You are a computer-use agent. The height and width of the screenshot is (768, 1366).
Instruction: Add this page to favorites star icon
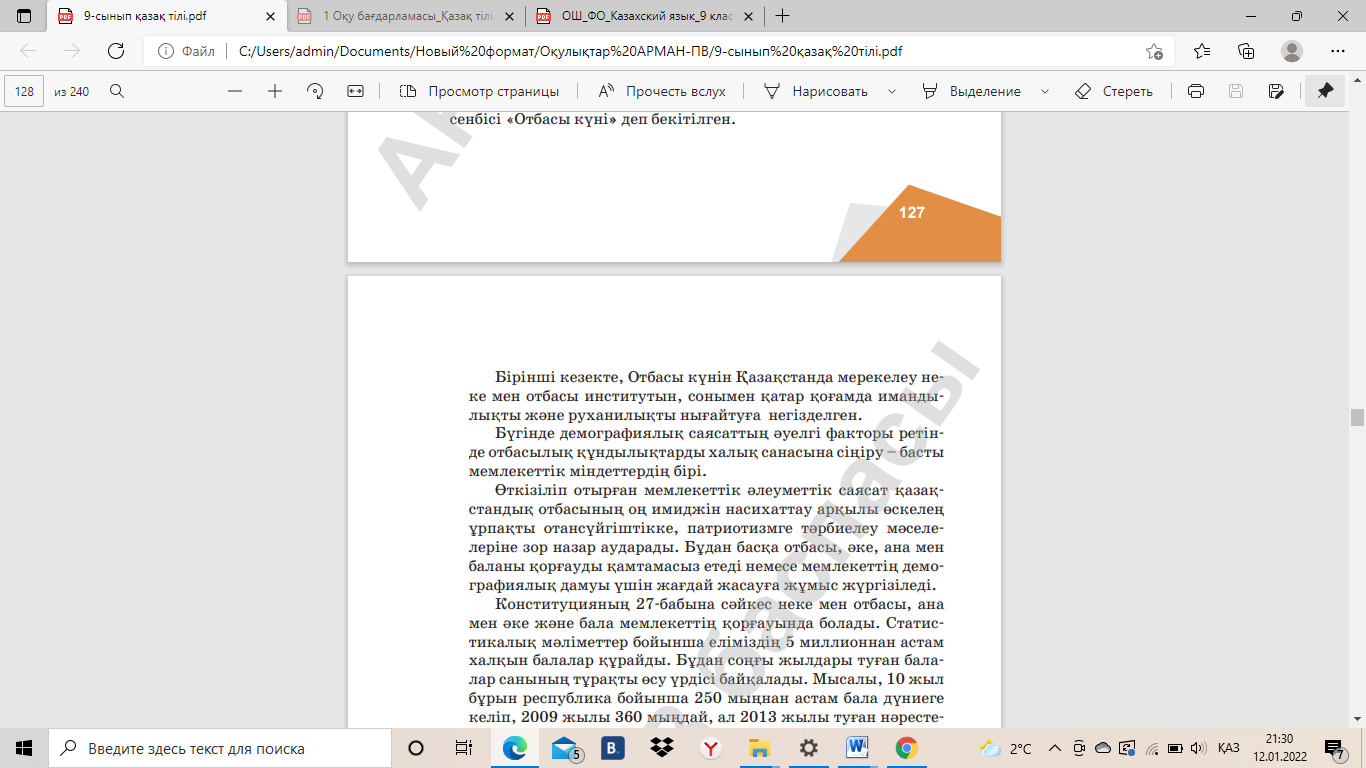click(1154, 51)
